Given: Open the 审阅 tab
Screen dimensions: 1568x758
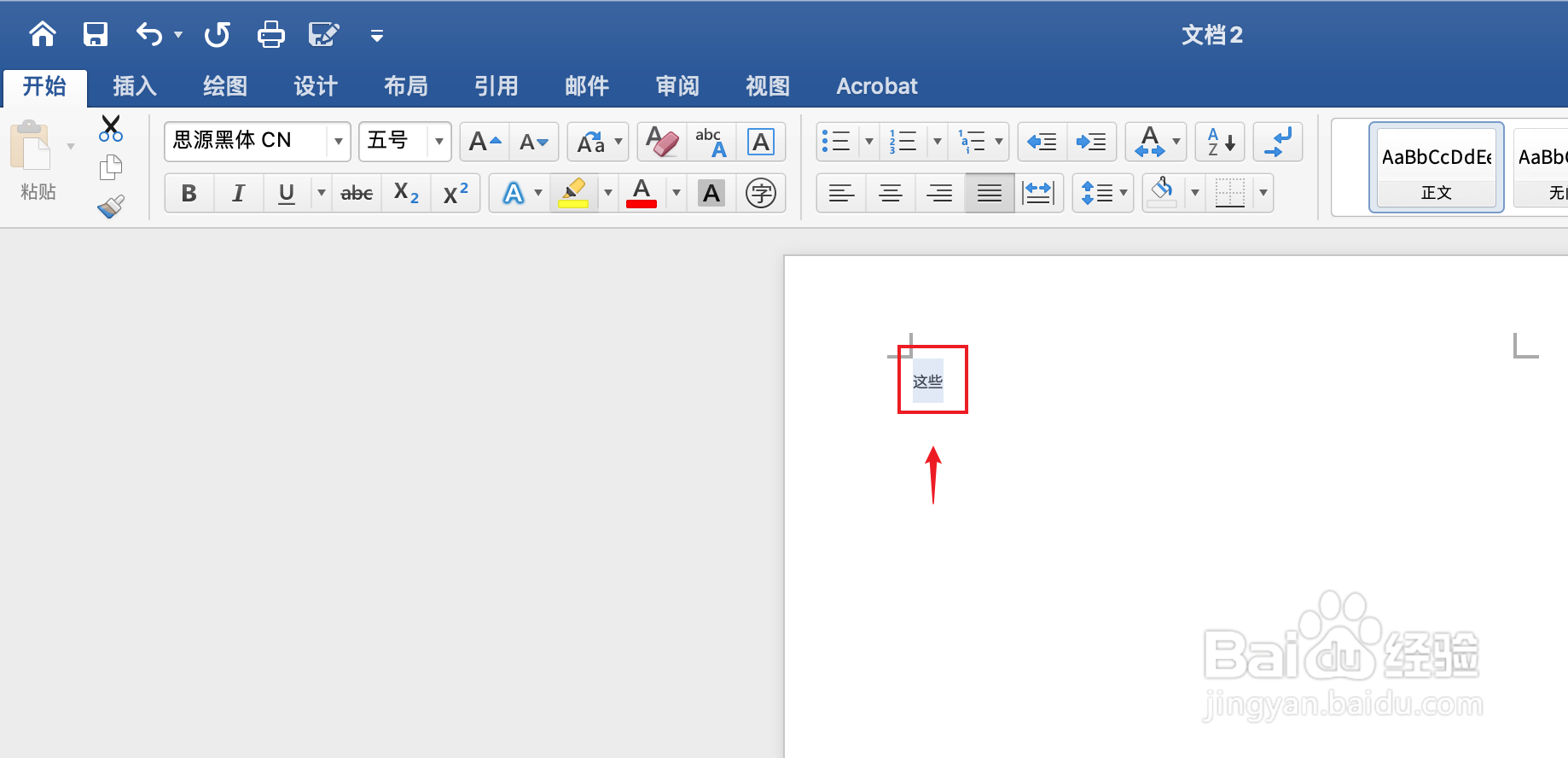Looking at the screenshot, I should click(677, 86).
